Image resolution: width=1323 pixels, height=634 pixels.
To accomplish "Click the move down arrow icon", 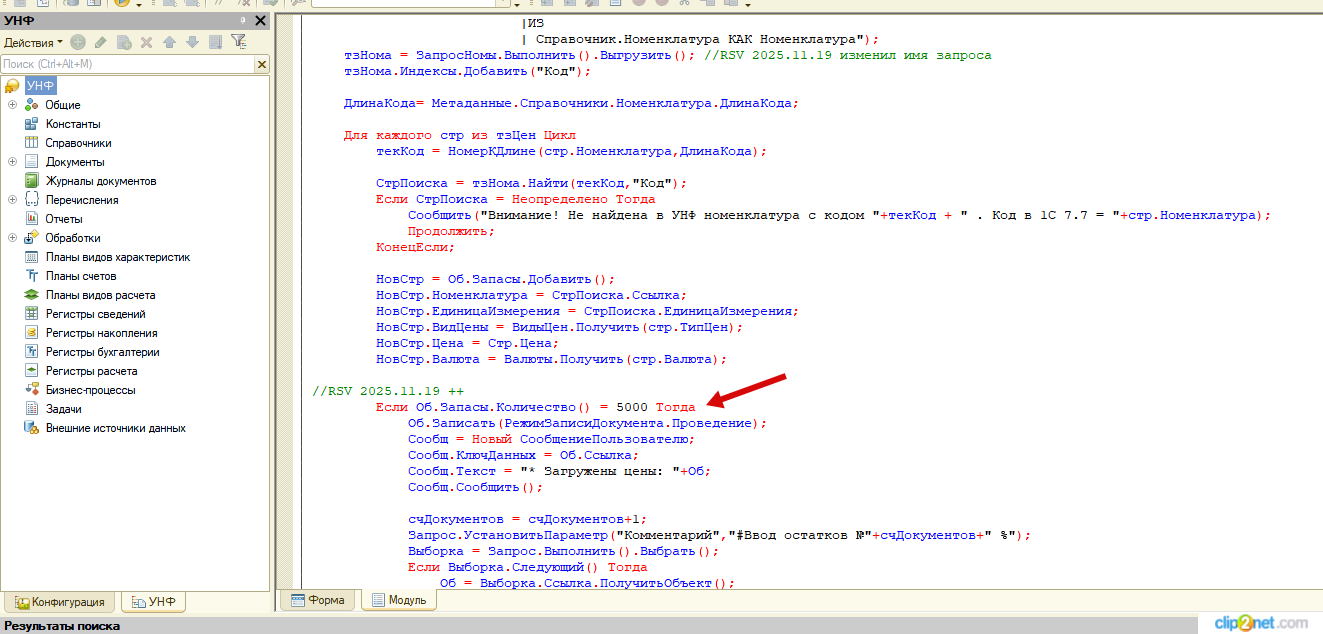I will click(x=192, y=42).
